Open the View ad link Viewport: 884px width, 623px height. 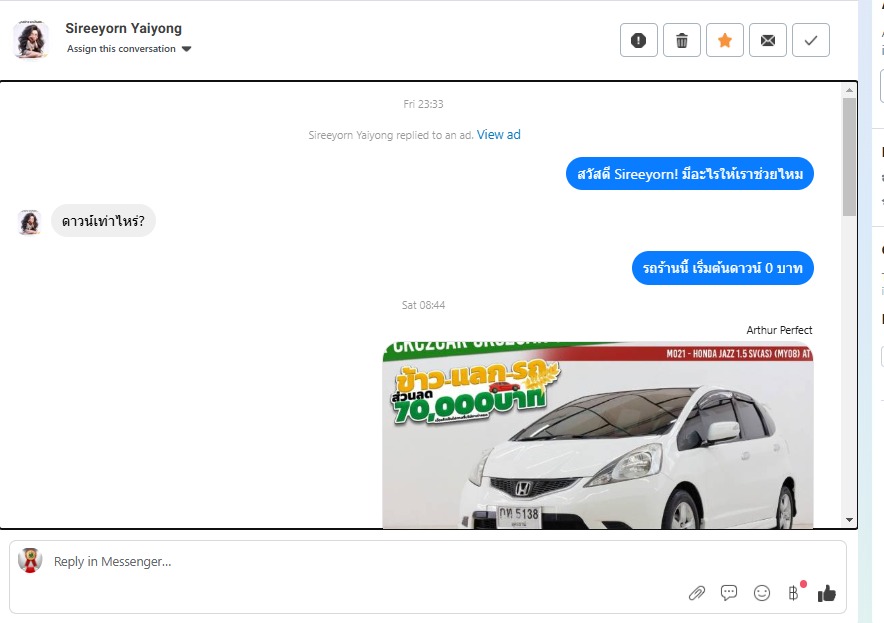[498, 135]
